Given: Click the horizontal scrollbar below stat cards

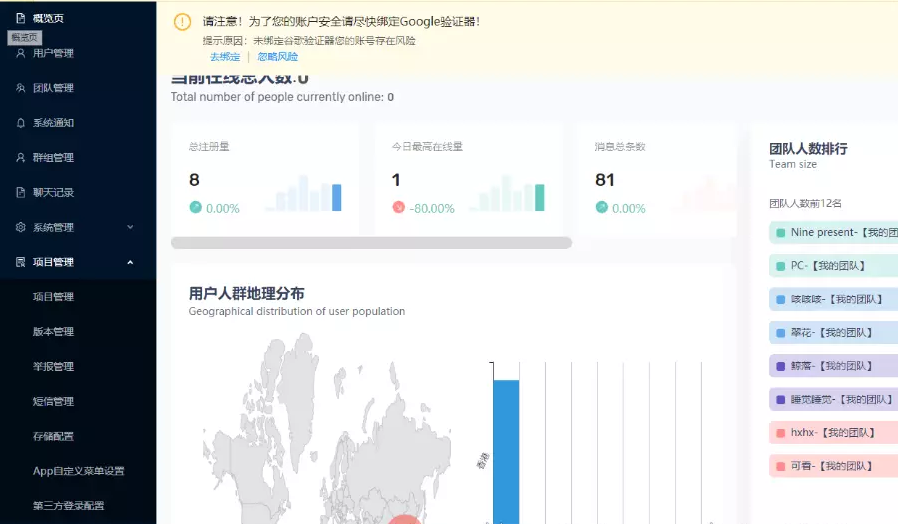Looking at the screenshot, I should (370, 243).
